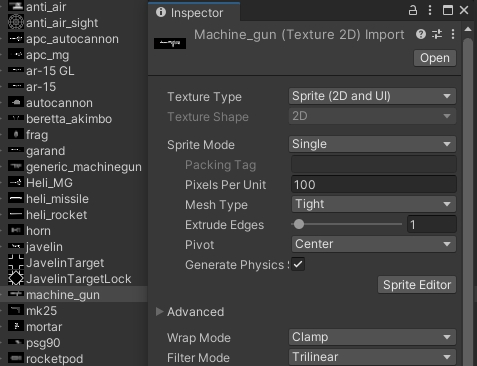The image size is (477, 366).
Task: Click the autocannon sprite icon
Action: (x=16, y=102)
